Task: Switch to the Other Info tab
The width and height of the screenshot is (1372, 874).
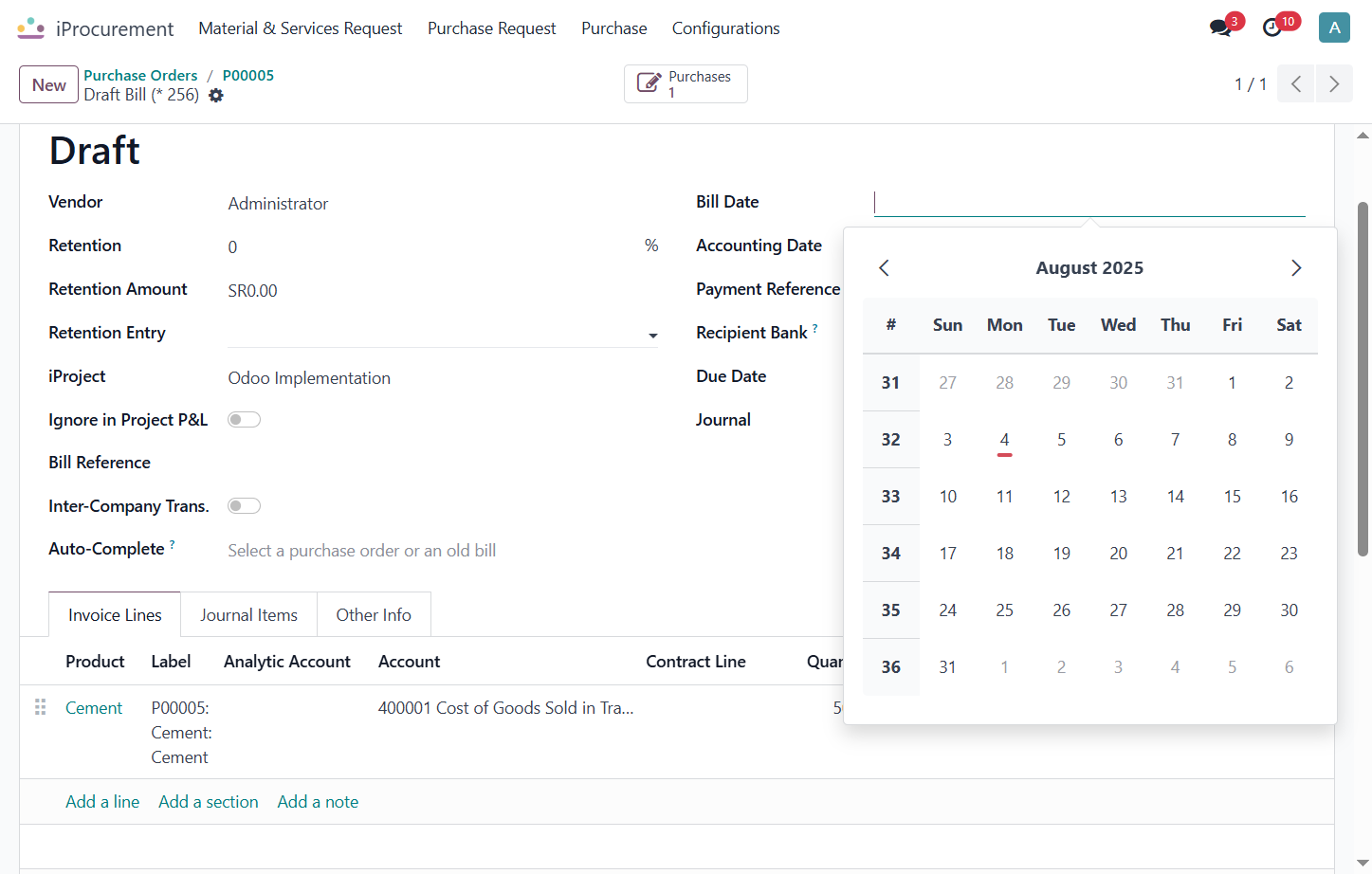Action: (x=374, y=615)
